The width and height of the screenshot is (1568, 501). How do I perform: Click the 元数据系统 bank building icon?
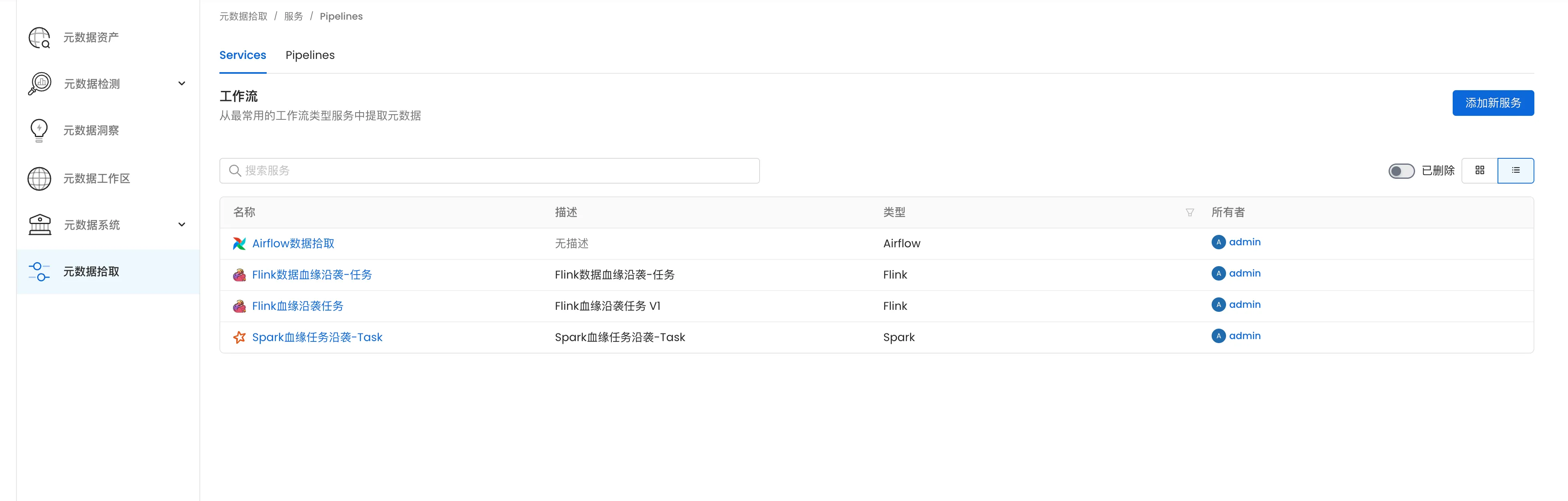pos(40,225)
